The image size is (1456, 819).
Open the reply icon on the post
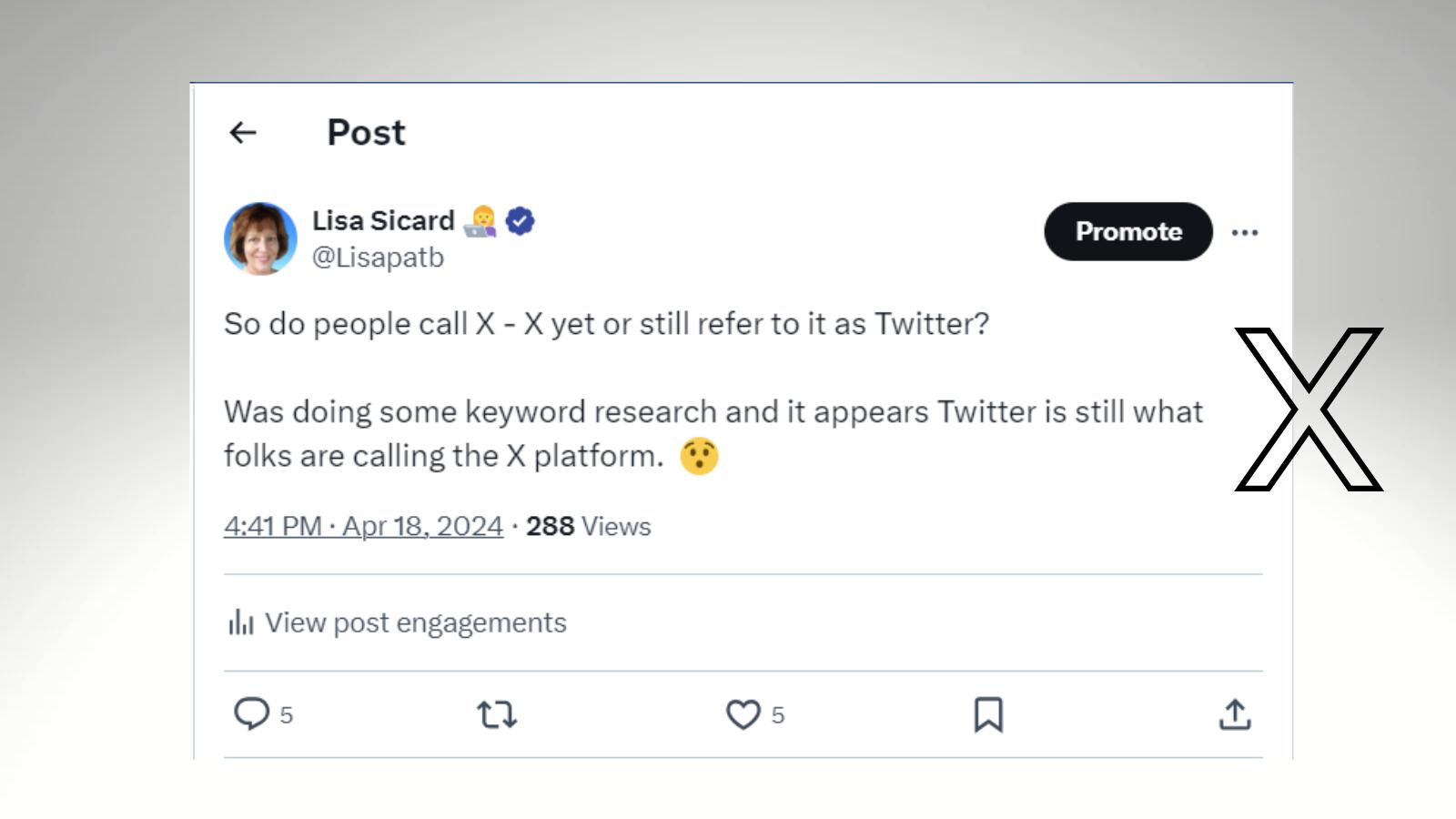pyautogui.click(x=252, y=716)
